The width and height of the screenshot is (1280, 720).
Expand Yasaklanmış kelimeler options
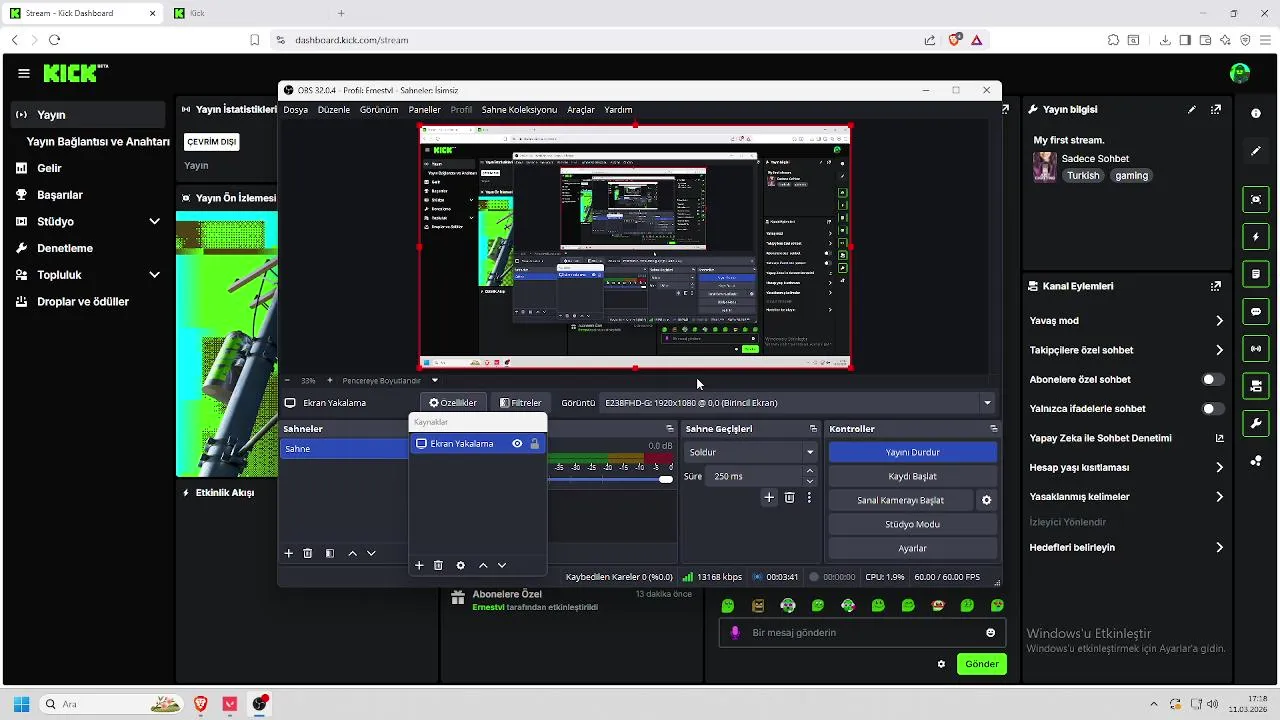point(1219,497)
